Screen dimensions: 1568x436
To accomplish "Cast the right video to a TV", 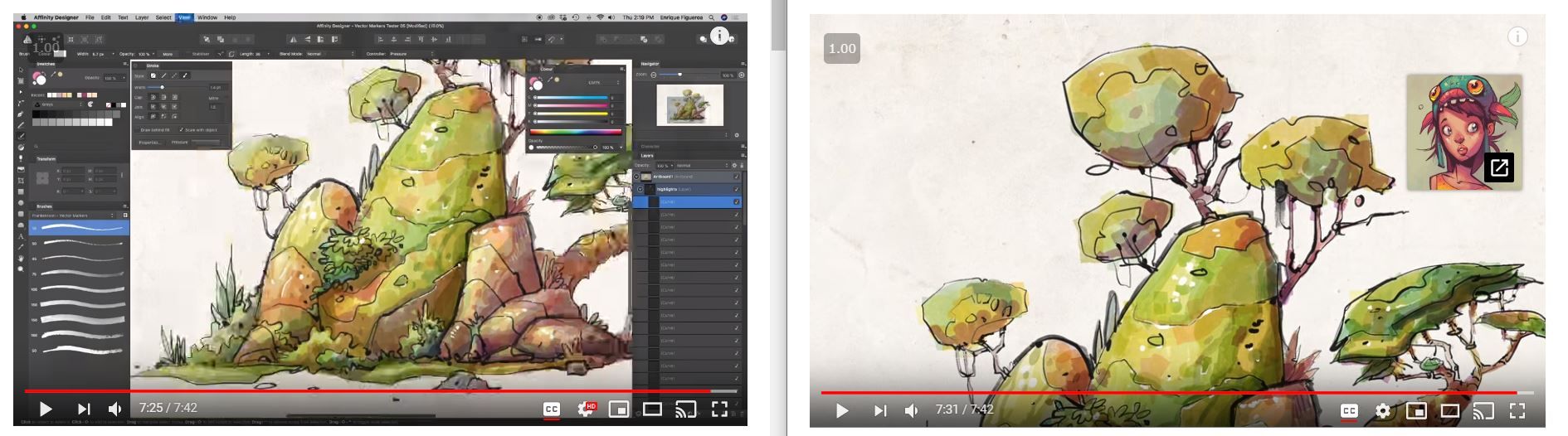I will tap(1483, 410).
